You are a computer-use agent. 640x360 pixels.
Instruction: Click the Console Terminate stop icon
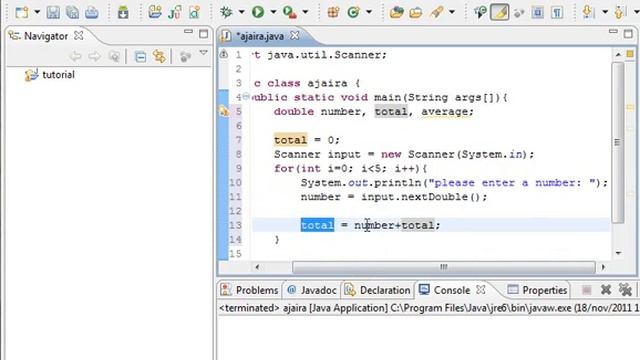click(587, 290)
